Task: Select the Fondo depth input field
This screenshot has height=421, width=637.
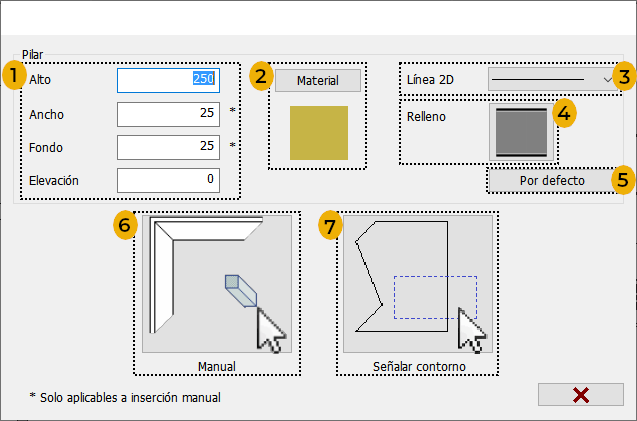Action: tap(169, 148)
